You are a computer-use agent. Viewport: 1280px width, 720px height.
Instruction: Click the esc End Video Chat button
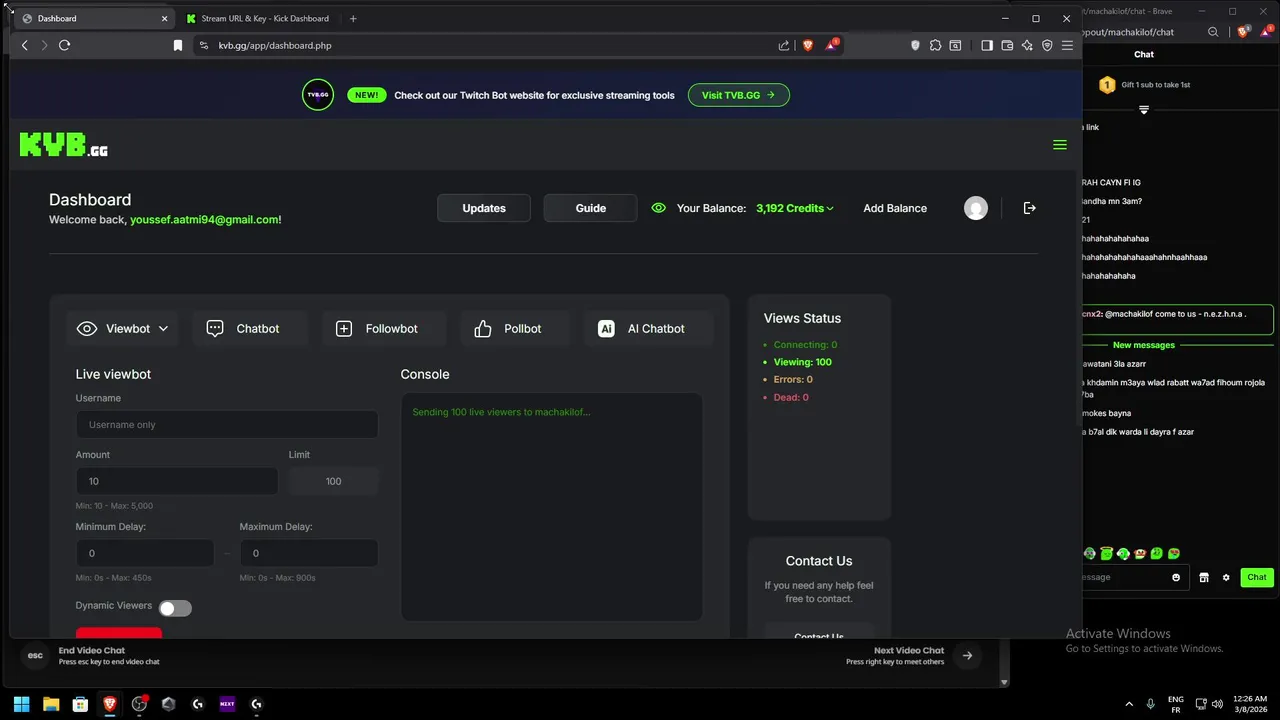click(35, 656)
